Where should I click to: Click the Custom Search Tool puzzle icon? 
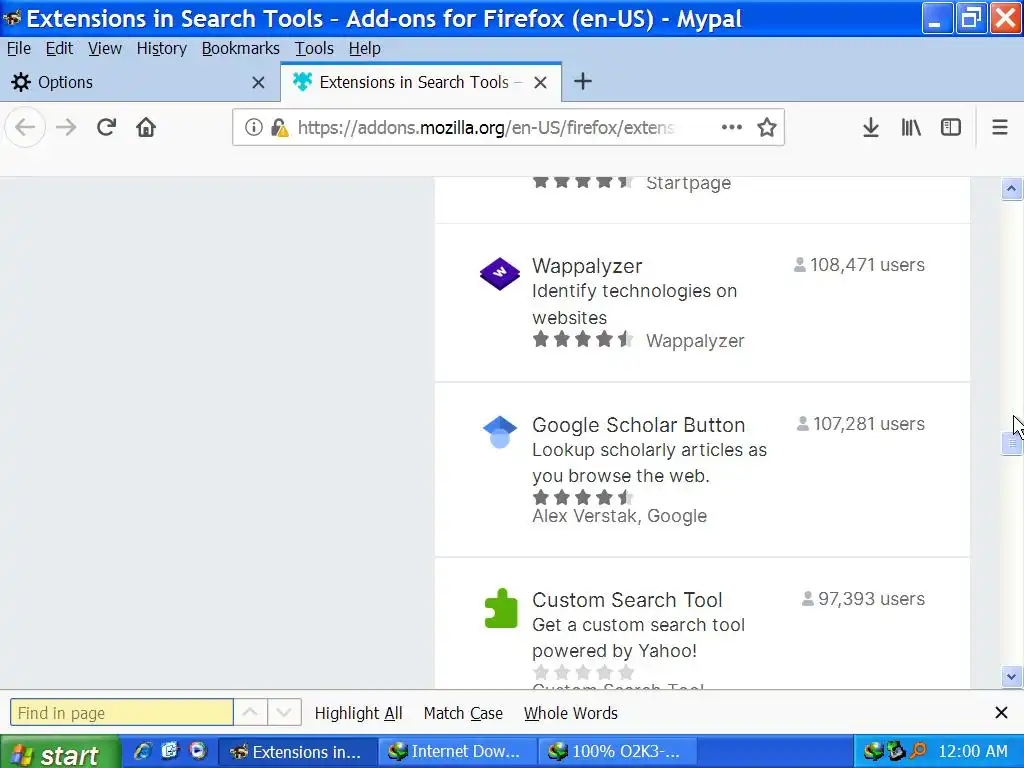click(501, 608)
